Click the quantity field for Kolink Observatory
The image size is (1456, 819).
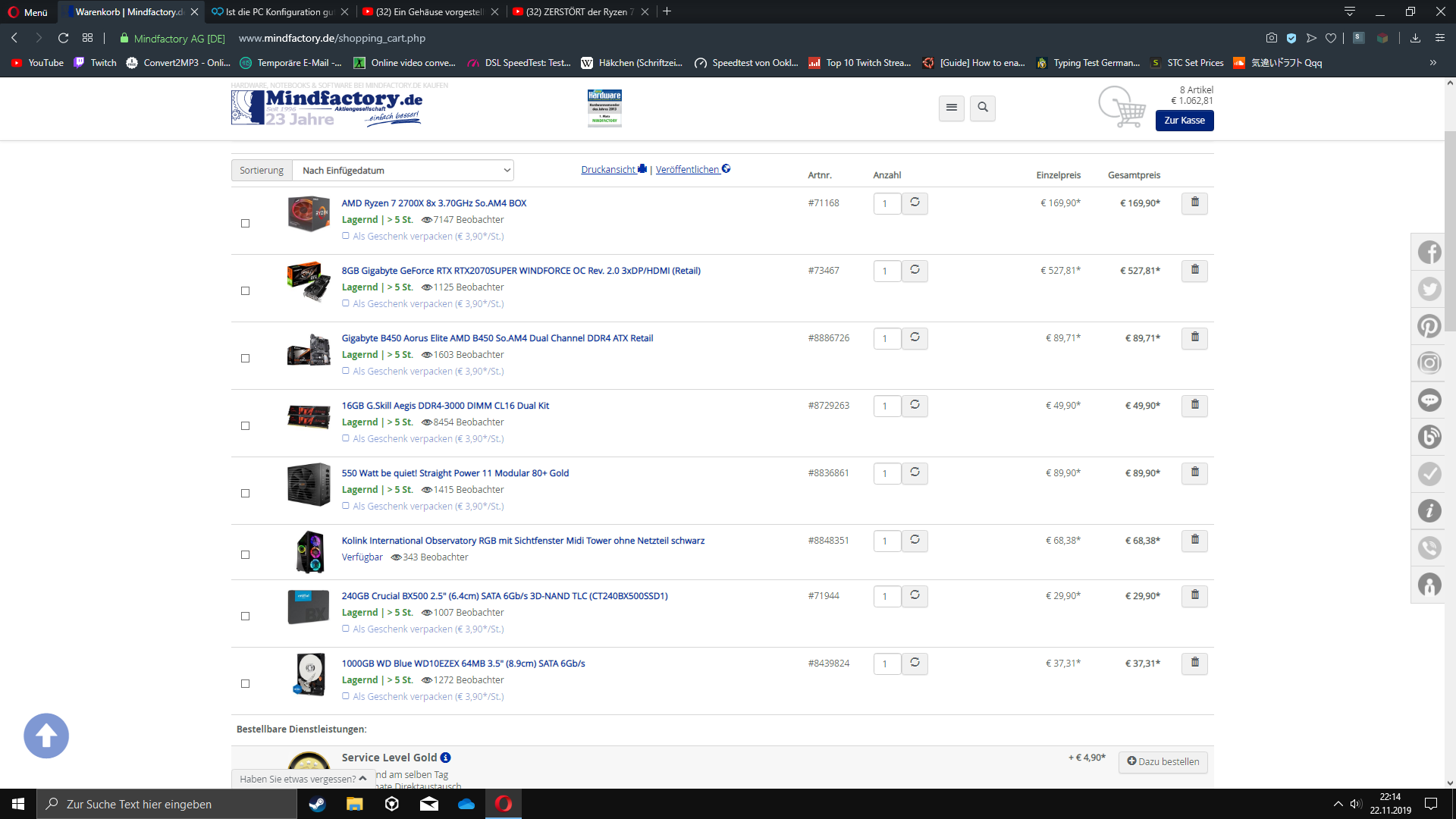point(886,541)
